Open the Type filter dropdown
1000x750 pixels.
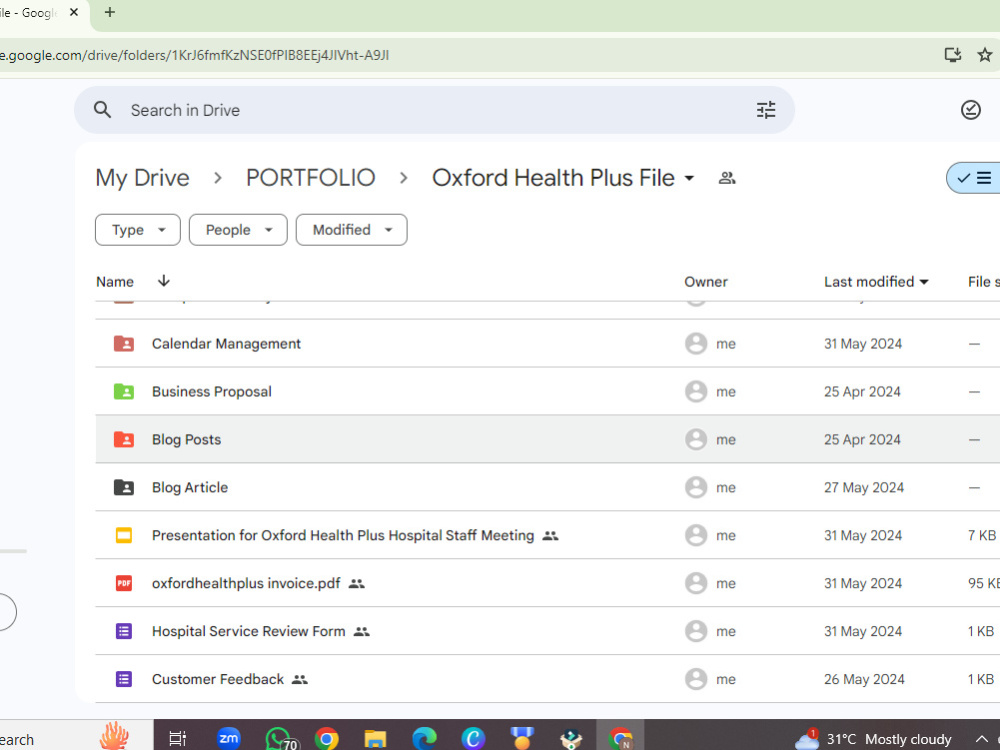[x=138, y=230]
